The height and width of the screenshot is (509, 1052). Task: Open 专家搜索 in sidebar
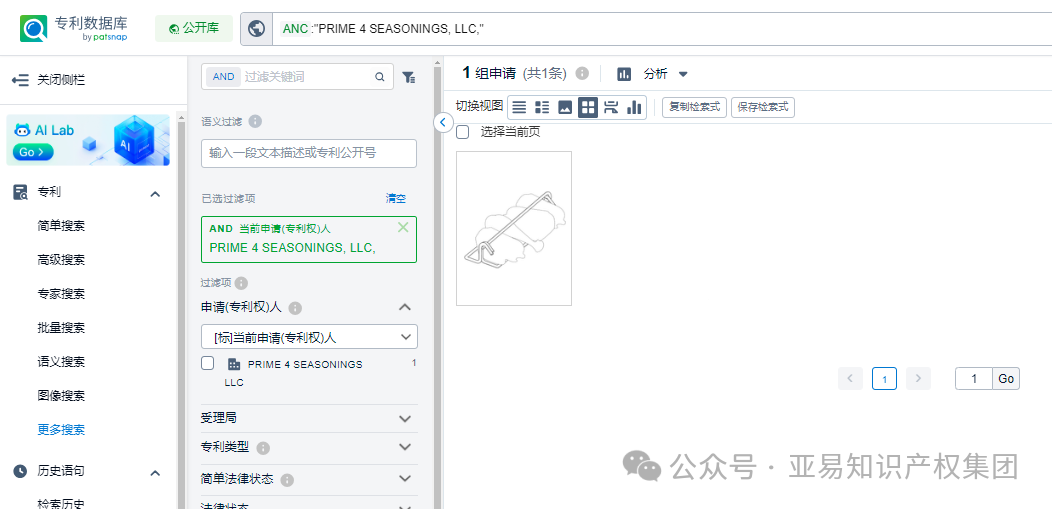[x=61, y=294]
